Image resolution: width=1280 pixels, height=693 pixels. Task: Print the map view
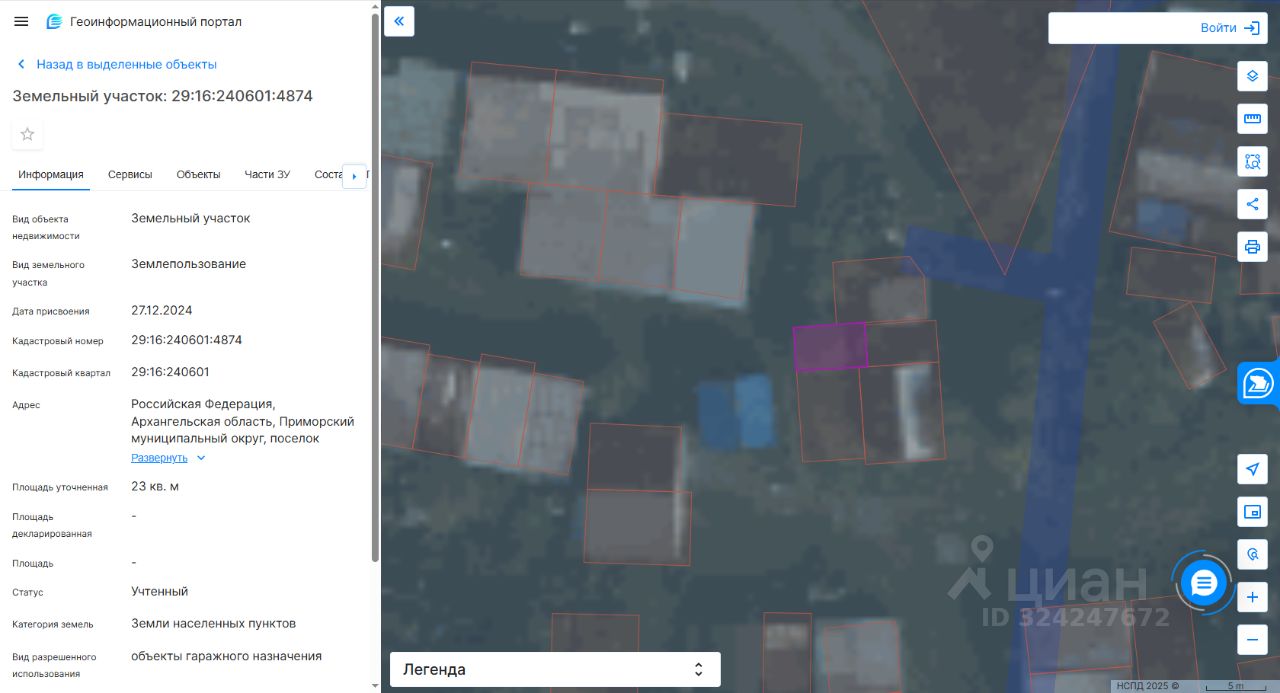pyautogui.click(x=1252, y=247)
